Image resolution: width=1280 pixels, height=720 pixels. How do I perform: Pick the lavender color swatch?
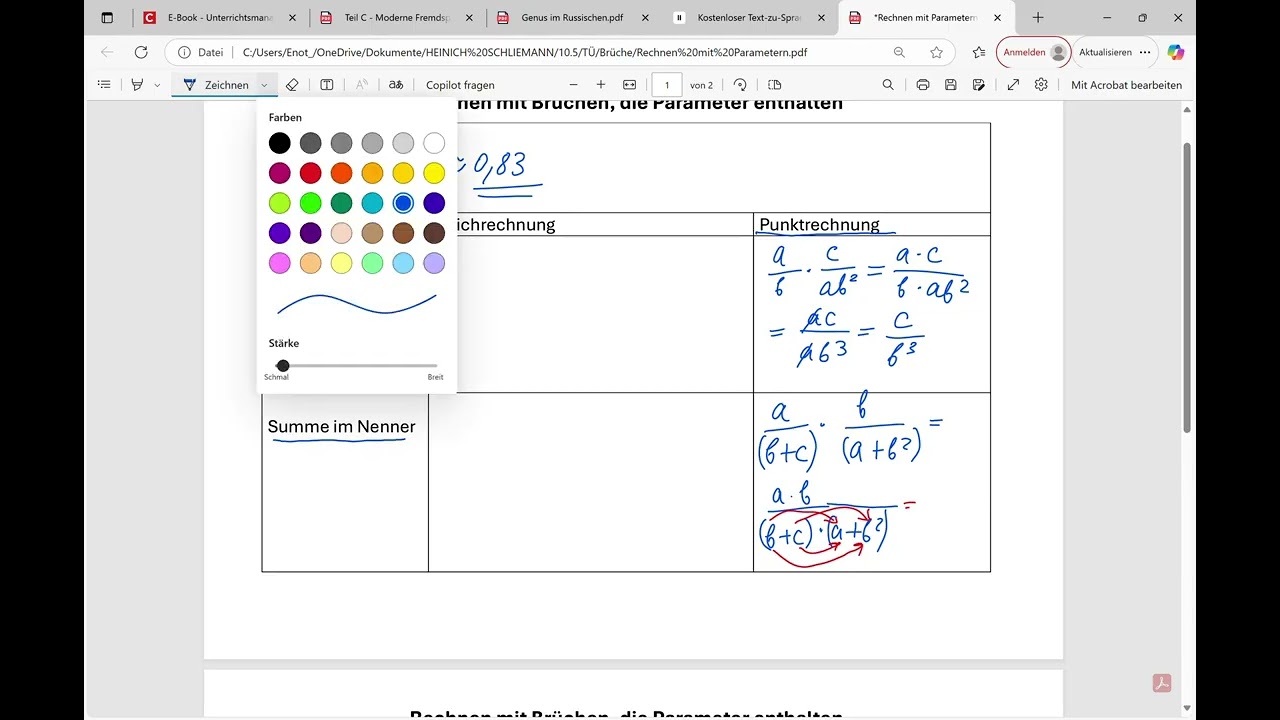(x=434, y=263)
